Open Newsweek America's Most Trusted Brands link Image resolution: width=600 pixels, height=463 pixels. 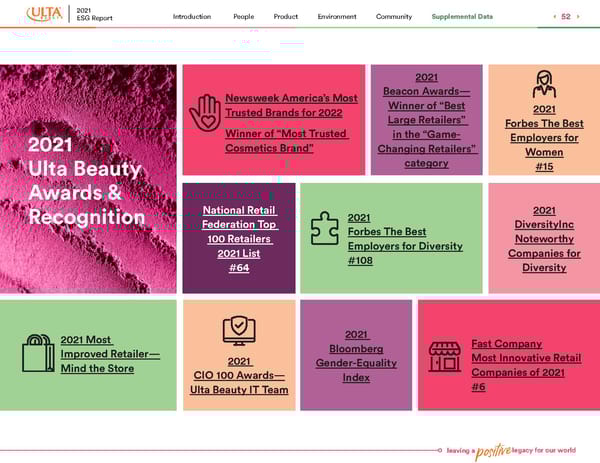click(x=291, y=105)
